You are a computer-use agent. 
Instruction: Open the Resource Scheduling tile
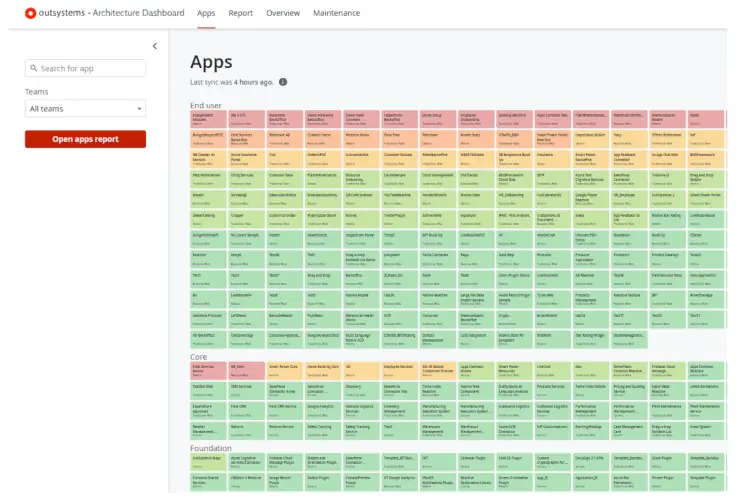click(361, 179)
